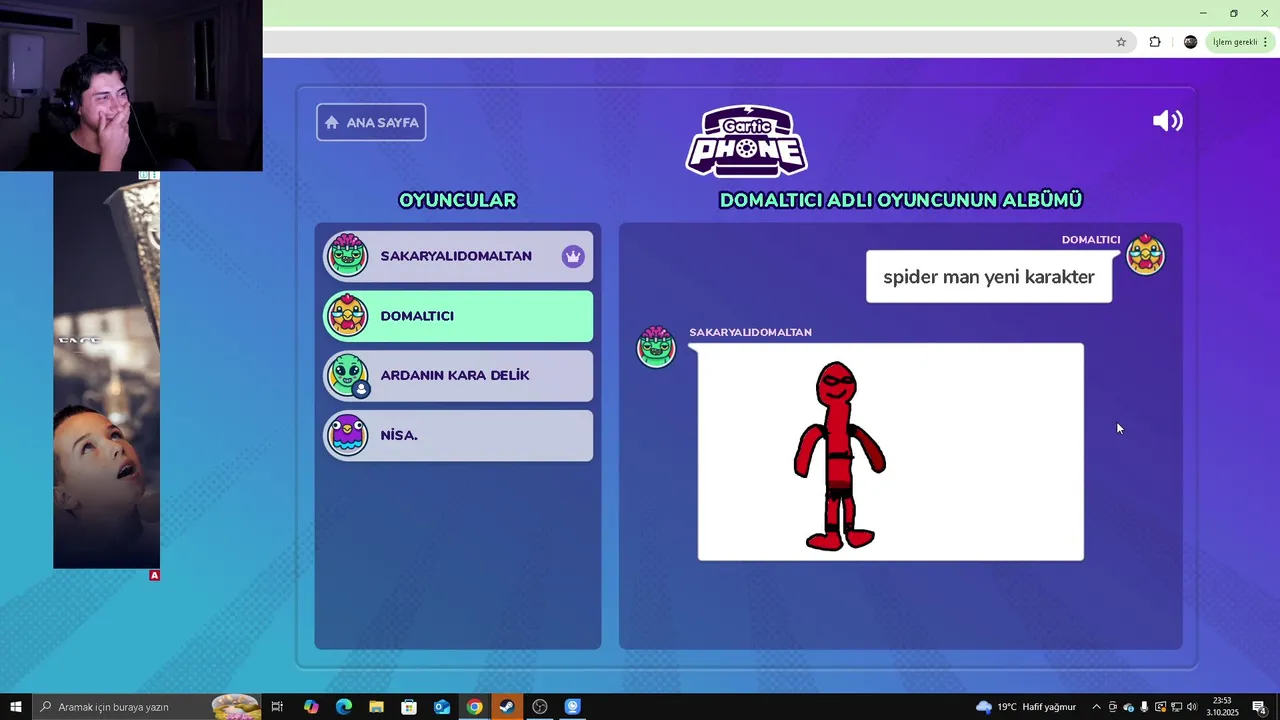Image resolution: width=1280 pixels, height=720 pixels.
Task: Open Task View on the taskbar
Action: pyautogui.click(x=277, y=707)
